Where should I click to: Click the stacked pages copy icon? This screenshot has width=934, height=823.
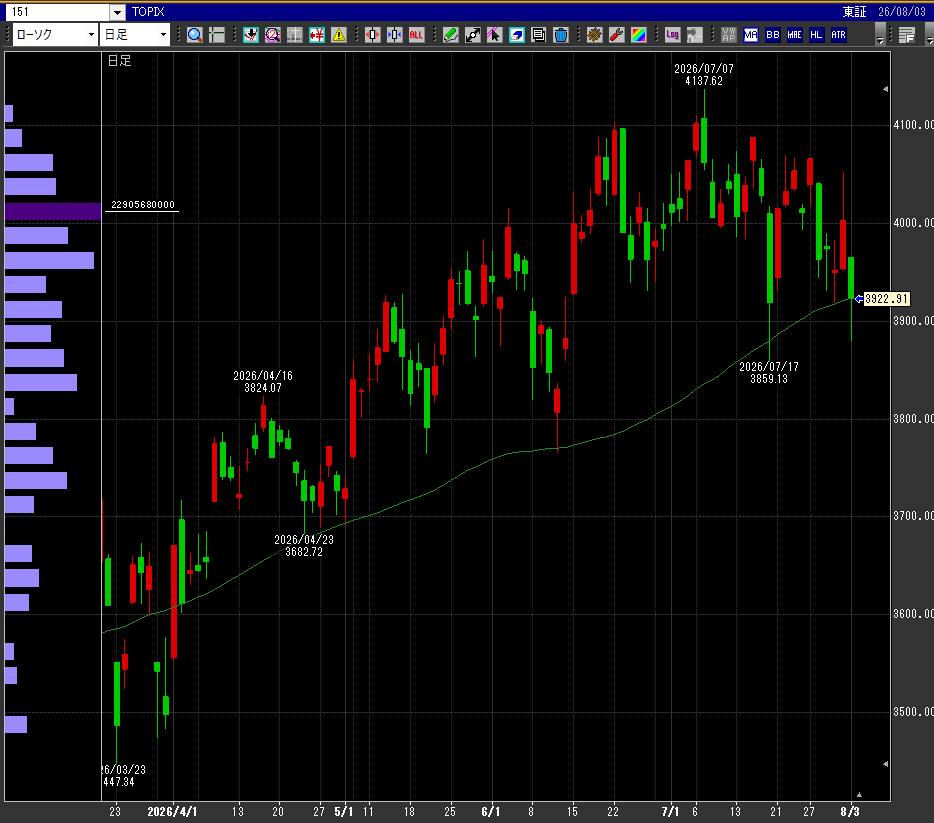pyautogui.click(x=538, y=35)
